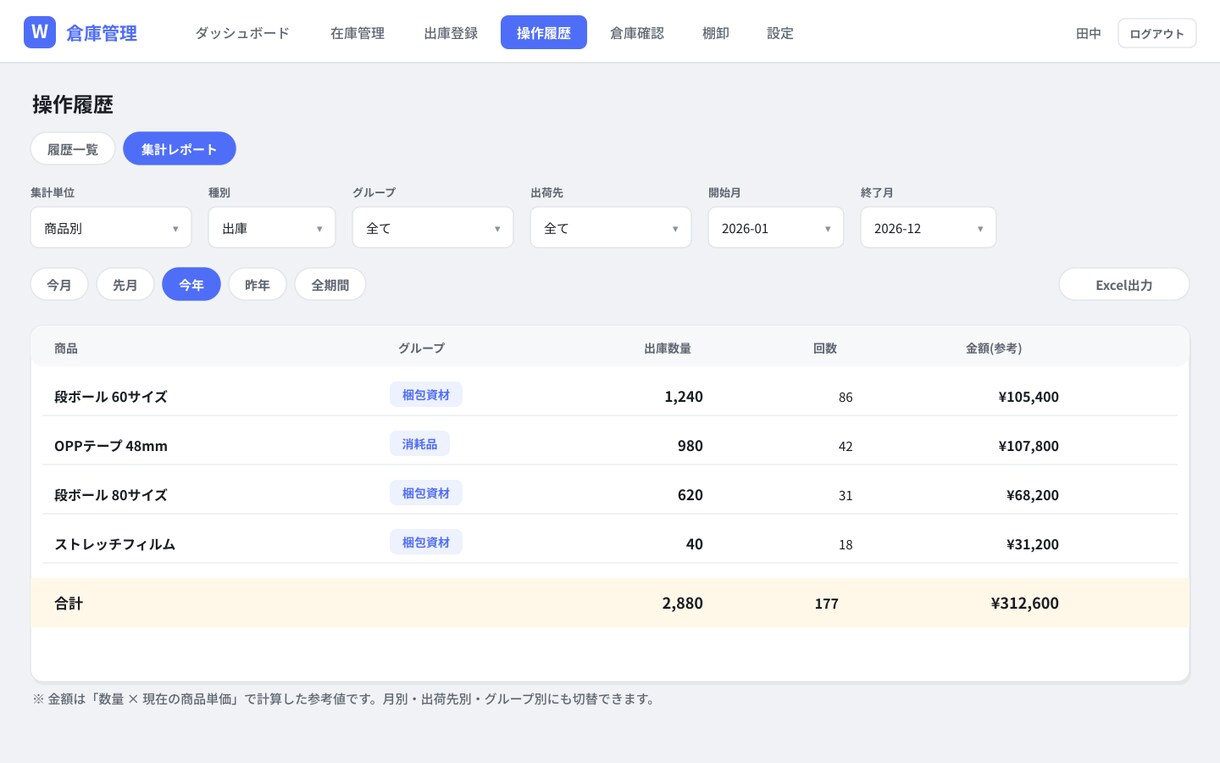Choose the 昨年 period preset
Viewport: 1220px width, 763px height.
click(257, 285)
